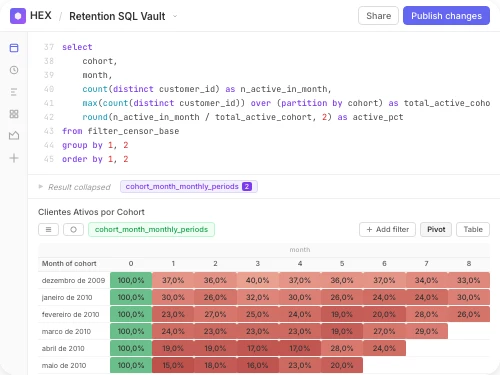Click the month pivot header label
Image resolution: width=500 pixels, height=375 pixels.
tap(300, 250)
